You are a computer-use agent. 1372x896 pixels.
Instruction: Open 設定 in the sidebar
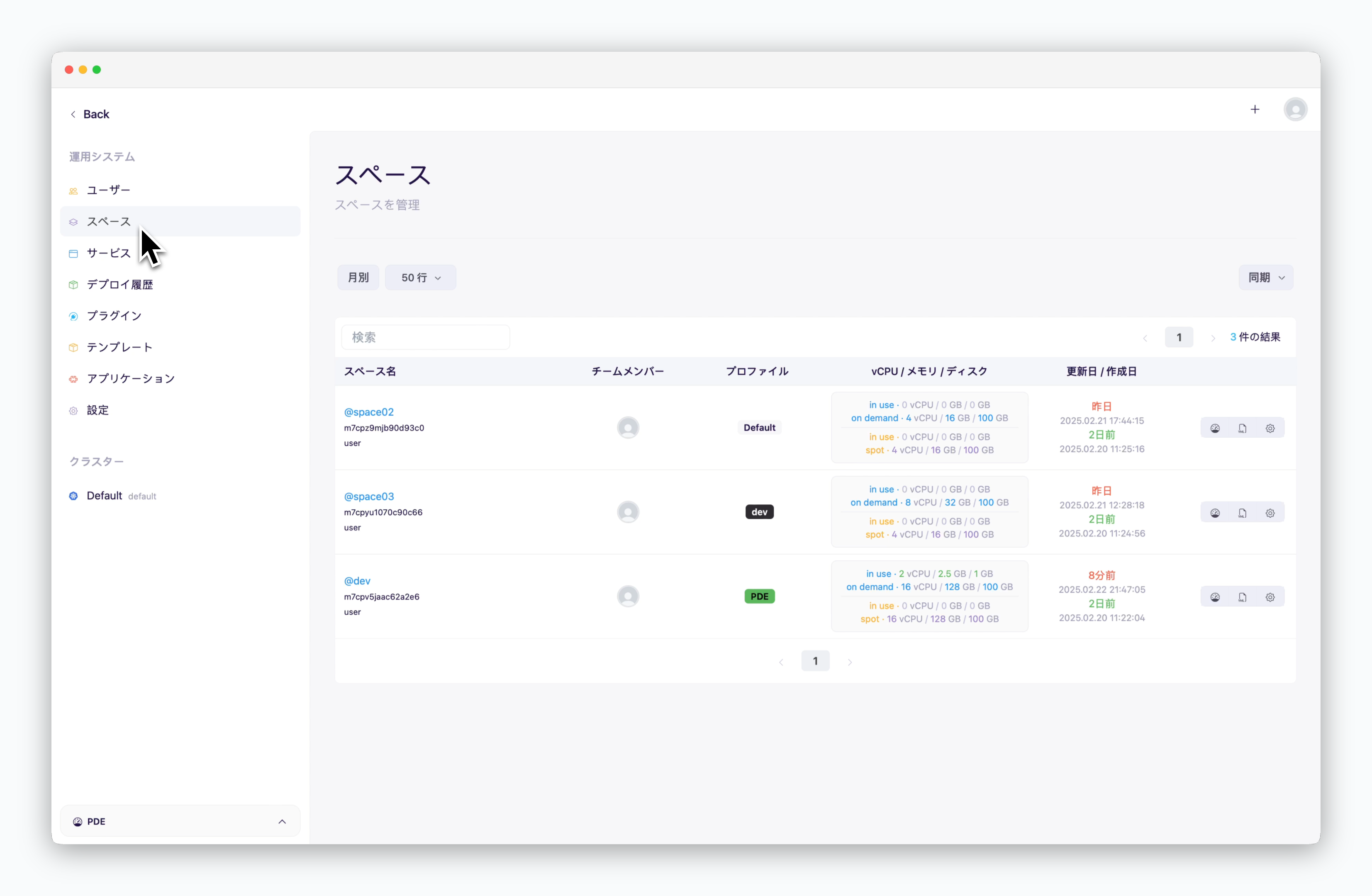180,410
